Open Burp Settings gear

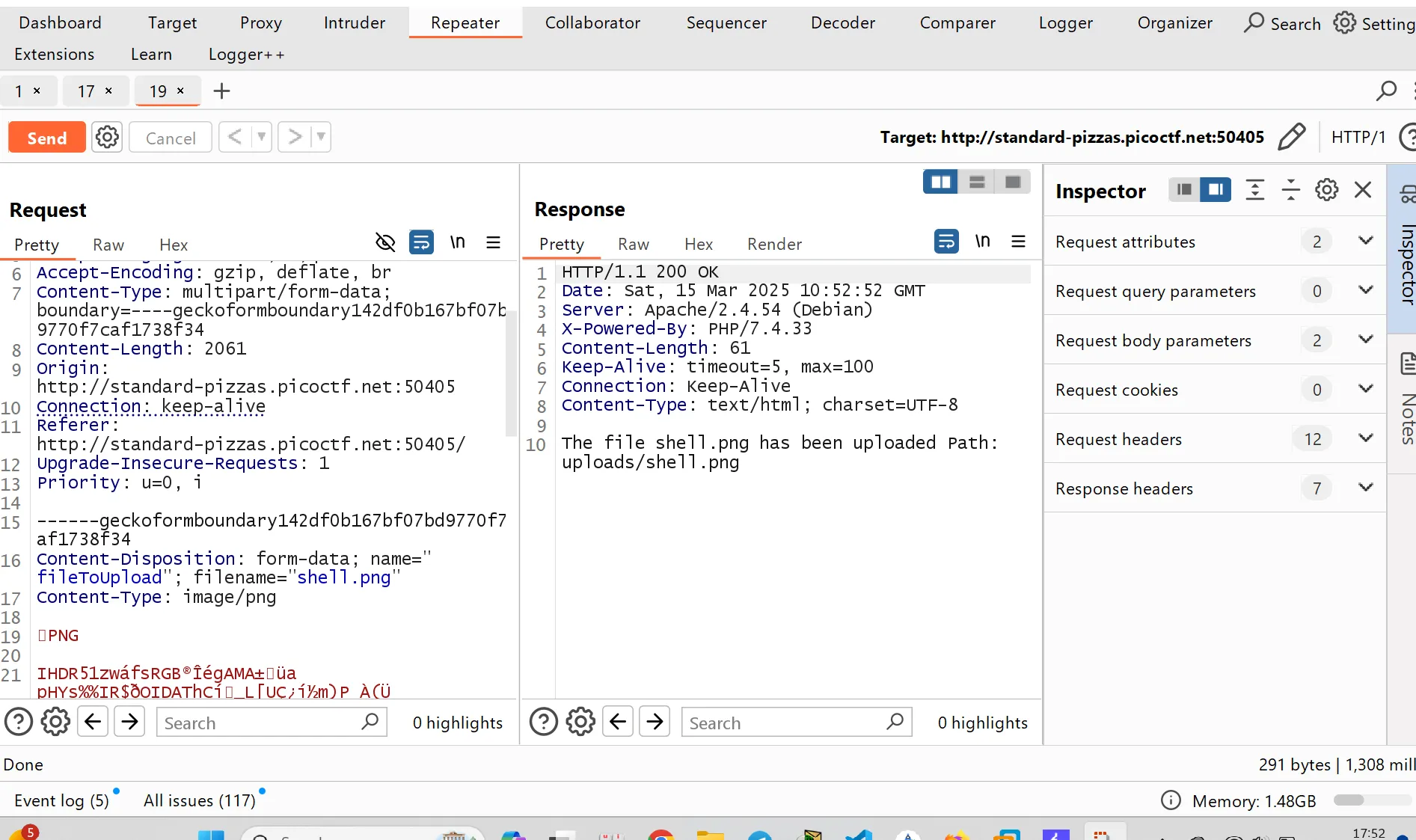click(1374, 23)
